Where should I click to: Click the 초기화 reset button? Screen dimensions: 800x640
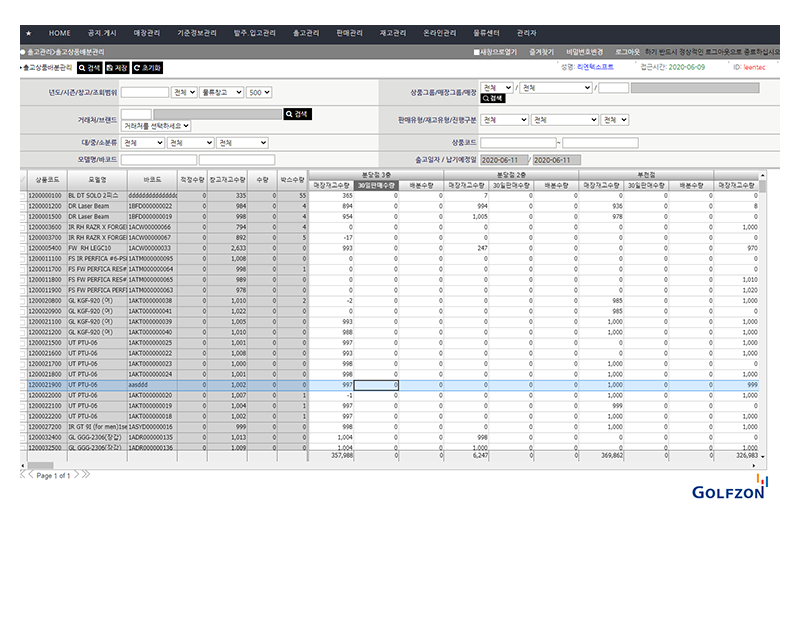pyautogui.click(x=146, y=68)
